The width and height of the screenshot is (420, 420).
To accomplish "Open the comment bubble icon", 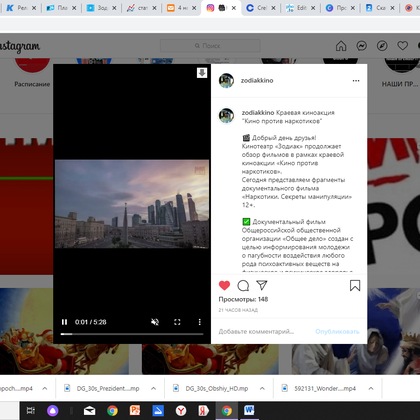I will tap(243, 285).
